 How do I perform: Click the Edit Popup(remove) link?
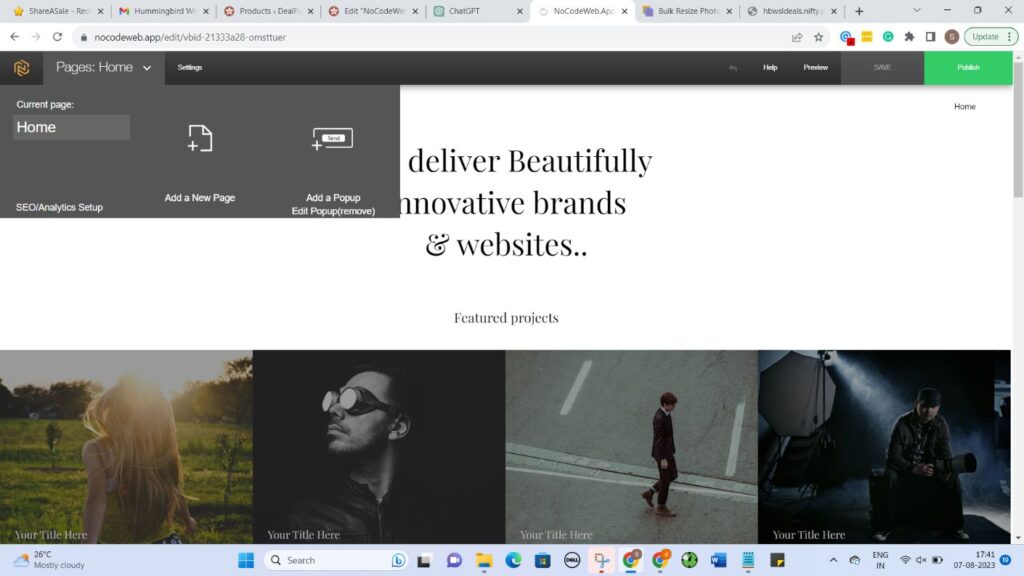pyautogui.click(x=333, y=211)
